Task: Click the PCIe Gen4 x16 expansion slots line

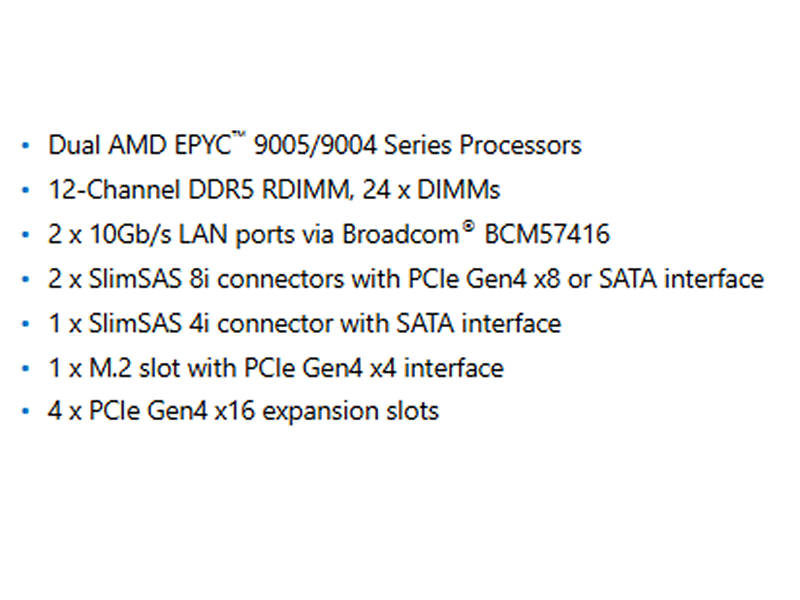Action: click(243, 411)
